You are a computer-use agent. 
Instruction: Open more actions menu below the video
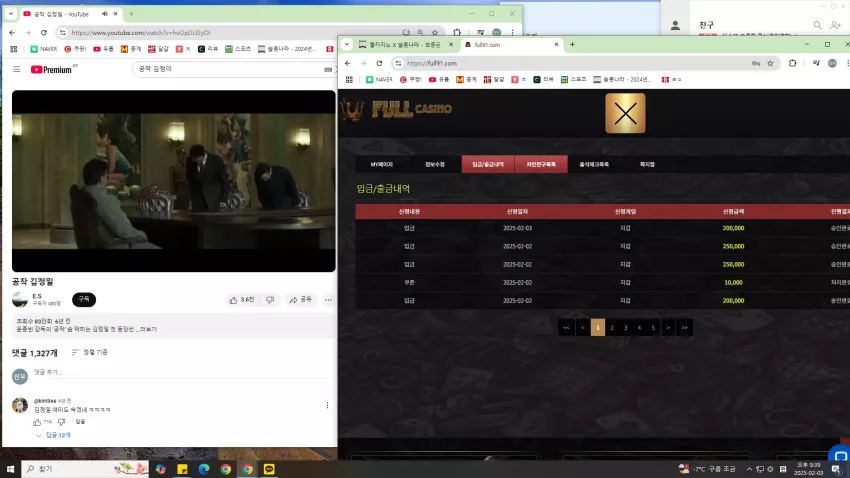click(328, 300)
